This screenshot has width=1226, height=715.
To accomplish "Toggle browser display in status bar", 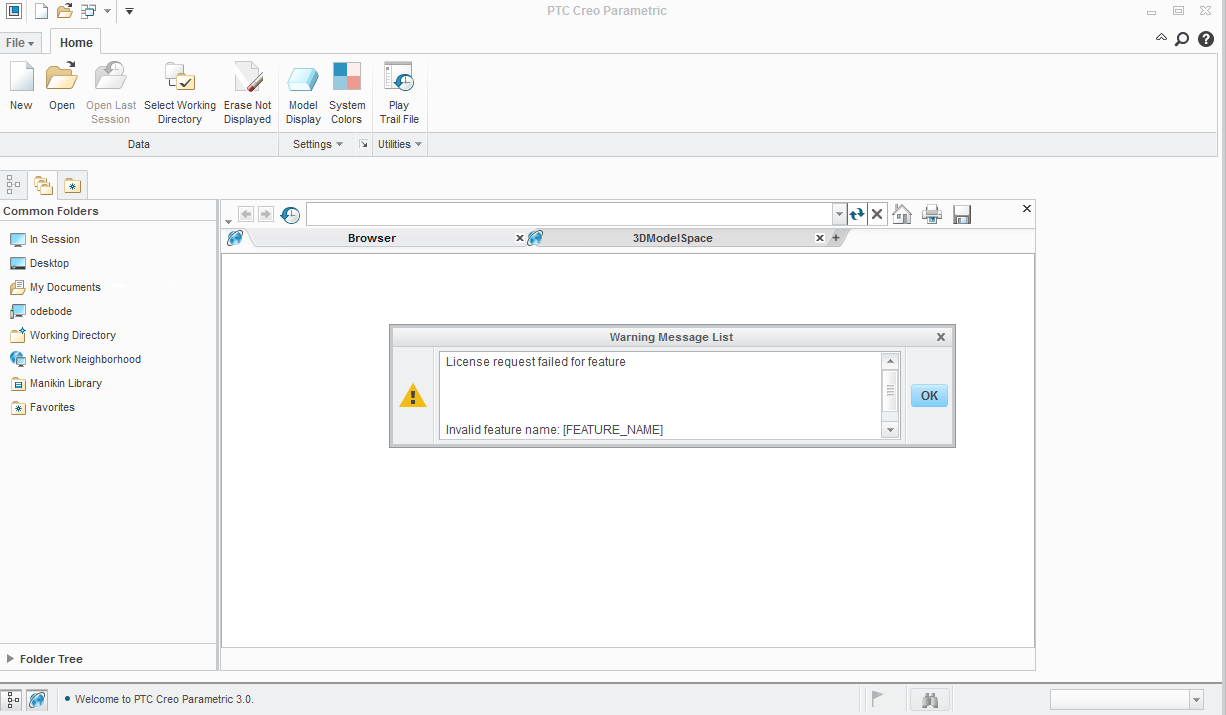I will click(x=37, y=700).
